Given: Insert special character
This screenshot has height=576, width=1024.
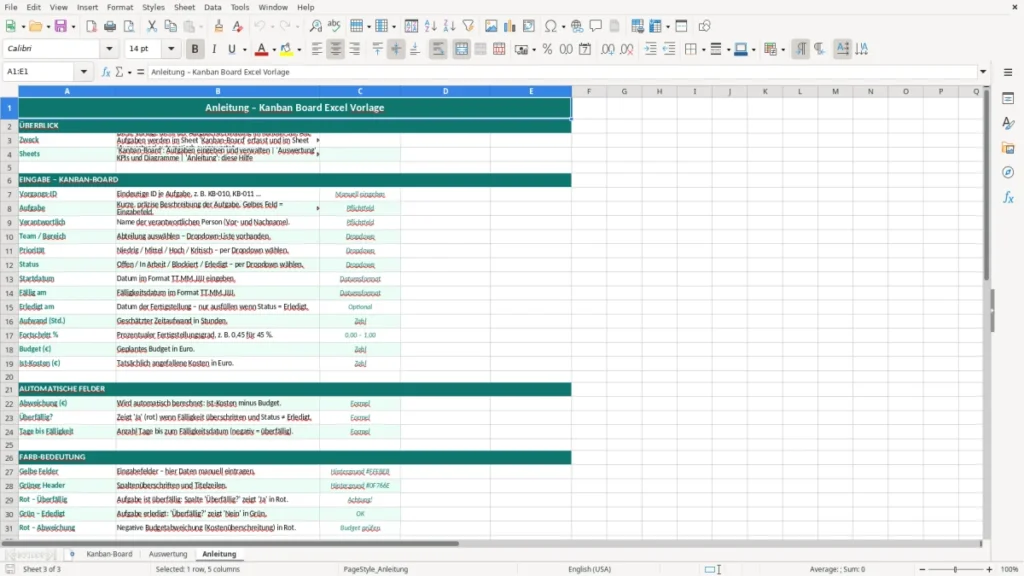Looking at the screenshot, I should (551, 26).
